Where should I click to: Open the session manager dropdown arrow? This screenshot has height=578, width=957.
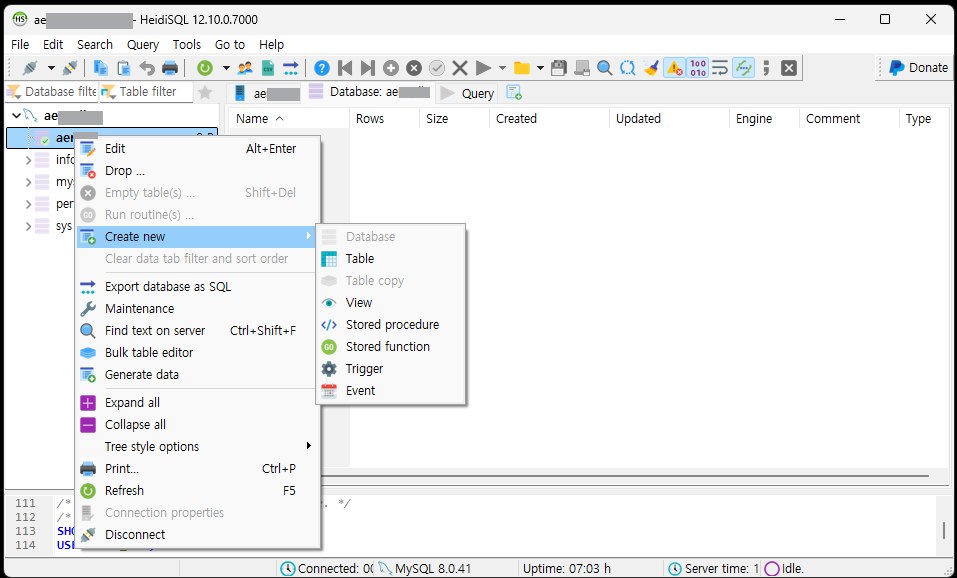pyautogui.click(x=51, y=68)
